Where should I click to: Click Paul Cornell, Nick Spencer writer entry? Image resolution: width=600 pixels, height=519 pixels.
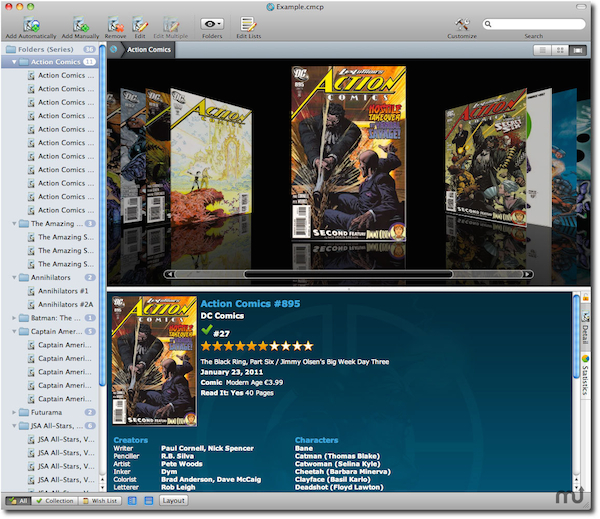(207, 449)
